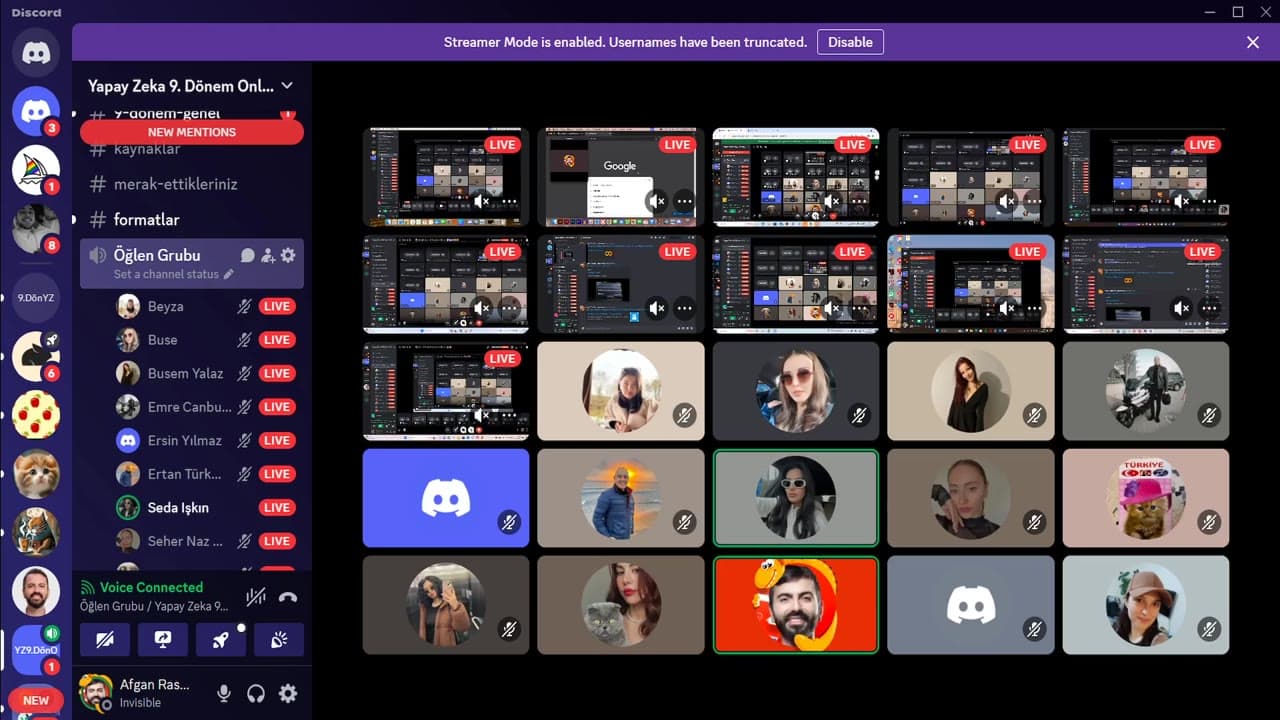Watch Beyza's stream via the LIVE badge
Viewport: 1280px width, 720px height.
point(277,306)
